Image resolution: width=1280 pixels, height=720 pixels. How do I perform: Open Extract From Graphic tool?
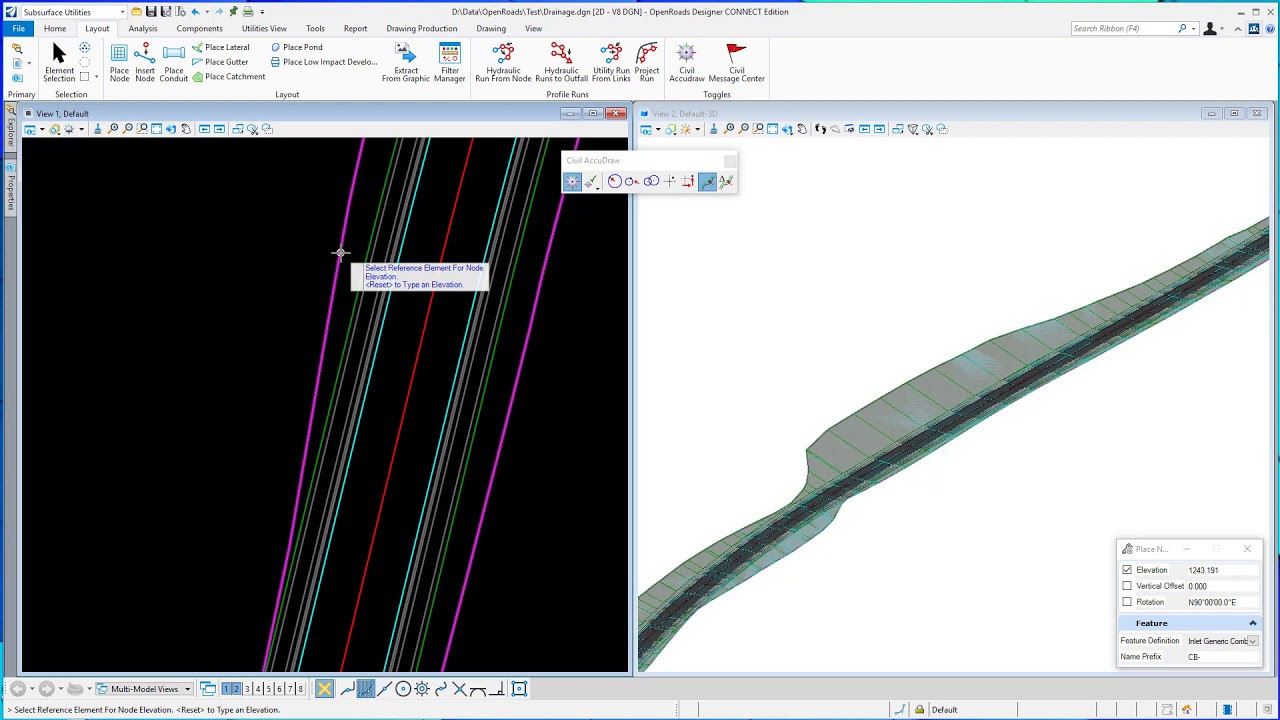(x=405, y=62)
